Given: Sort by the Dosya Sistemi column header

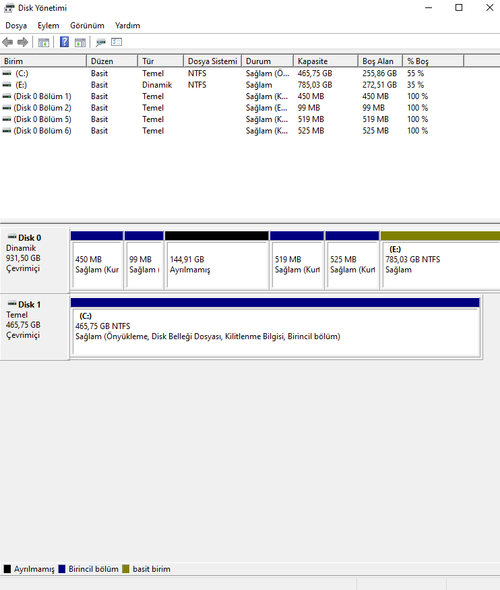Looking at the screenshot, I should [x=213, y=61].
